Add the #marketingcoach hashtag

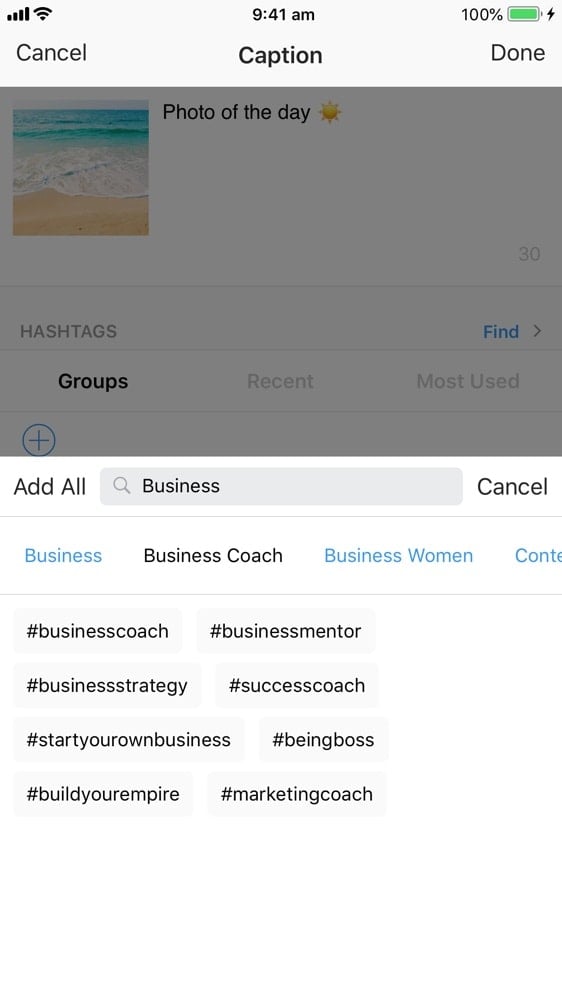pos(297,794)
